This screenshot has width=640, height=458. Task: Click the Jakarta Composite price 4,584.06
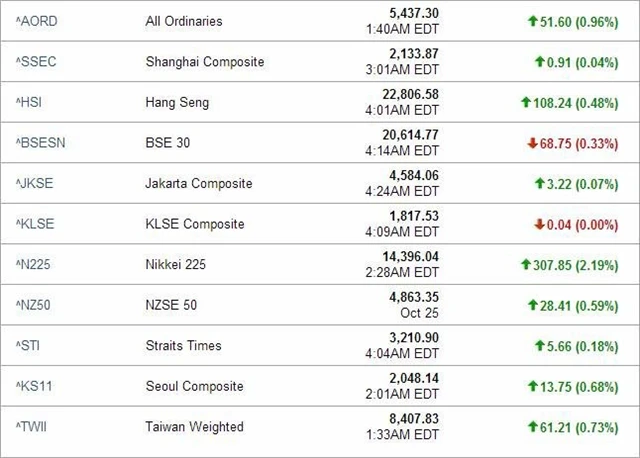411,176
